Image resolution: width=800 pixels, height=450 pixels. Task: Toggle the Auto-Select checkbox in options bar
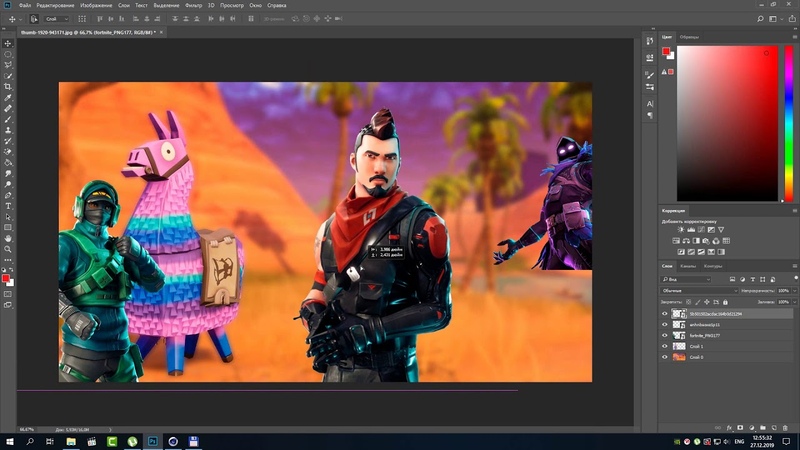click(34, 19)
